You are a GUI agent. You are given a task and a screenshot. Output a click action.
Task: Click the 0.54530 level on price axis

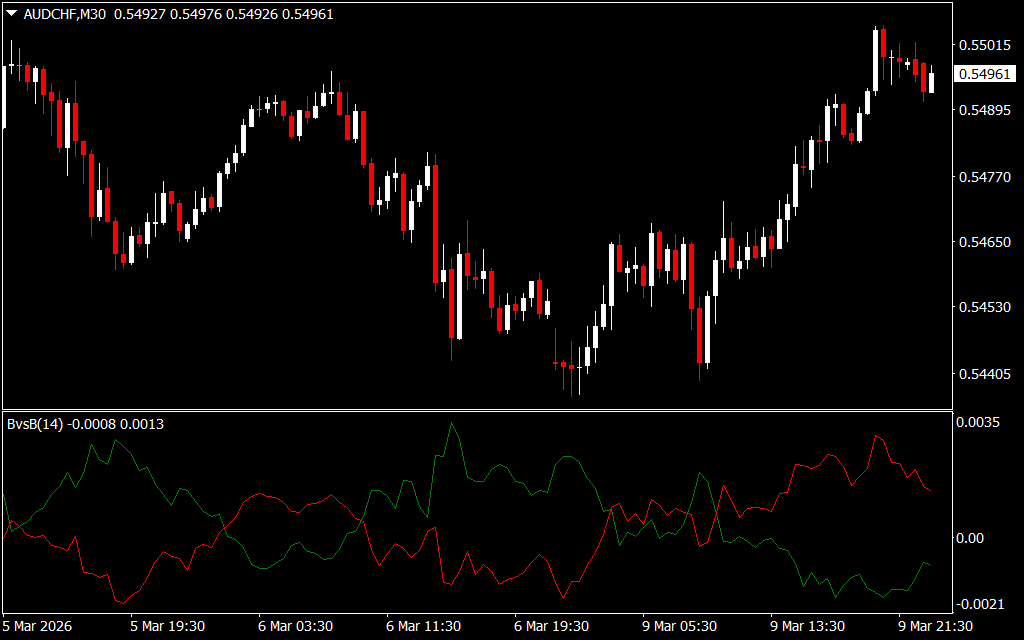[x=983, y=306]
